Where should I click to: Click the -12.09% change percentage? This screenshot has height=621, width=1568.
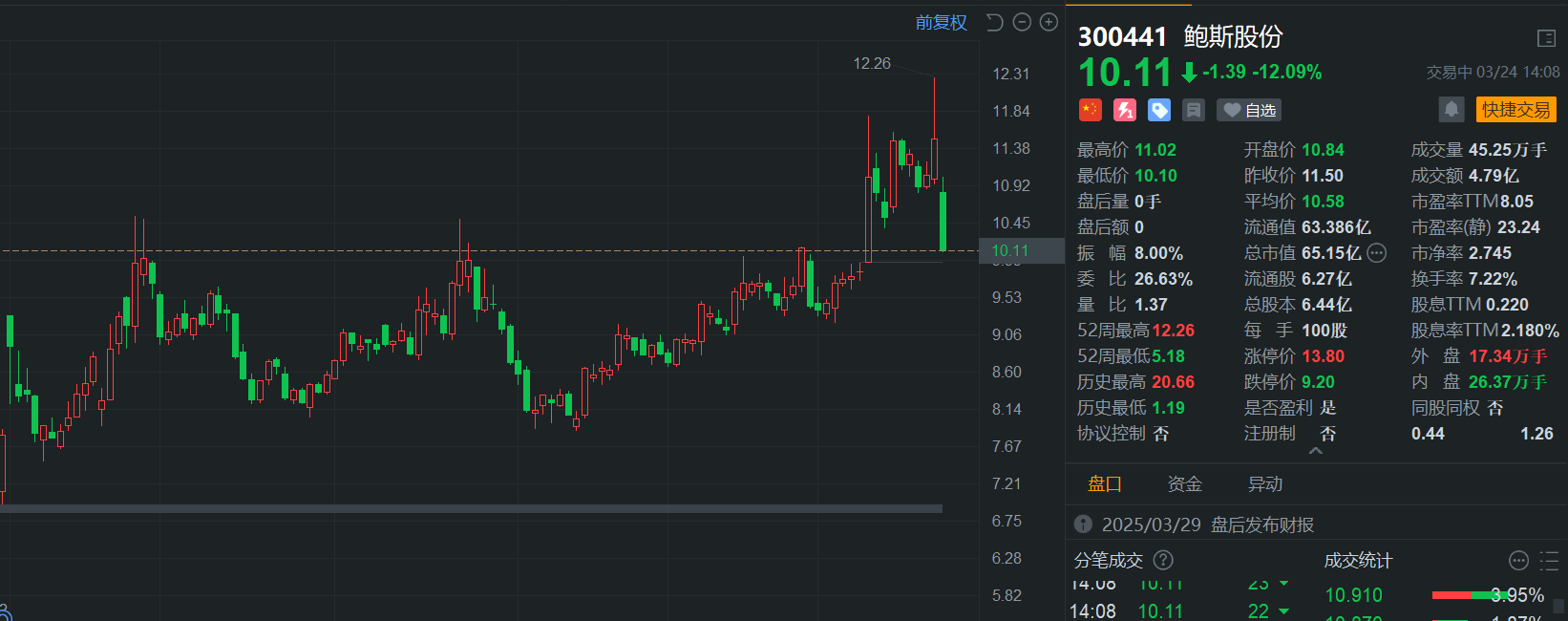(1287, 73)
